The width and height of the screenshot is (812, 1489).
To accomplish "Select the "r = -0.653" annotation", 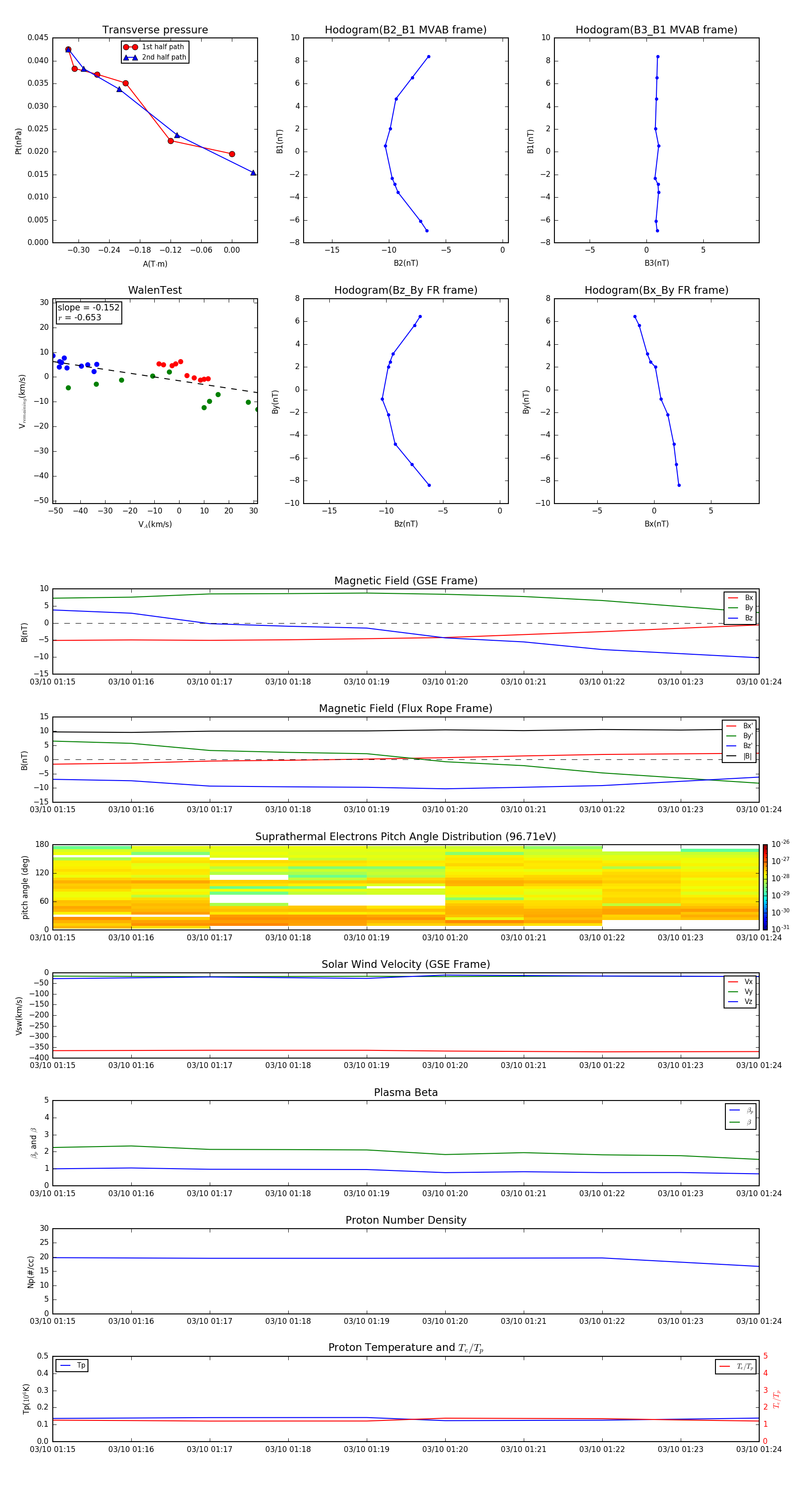I will click(80, 317).
